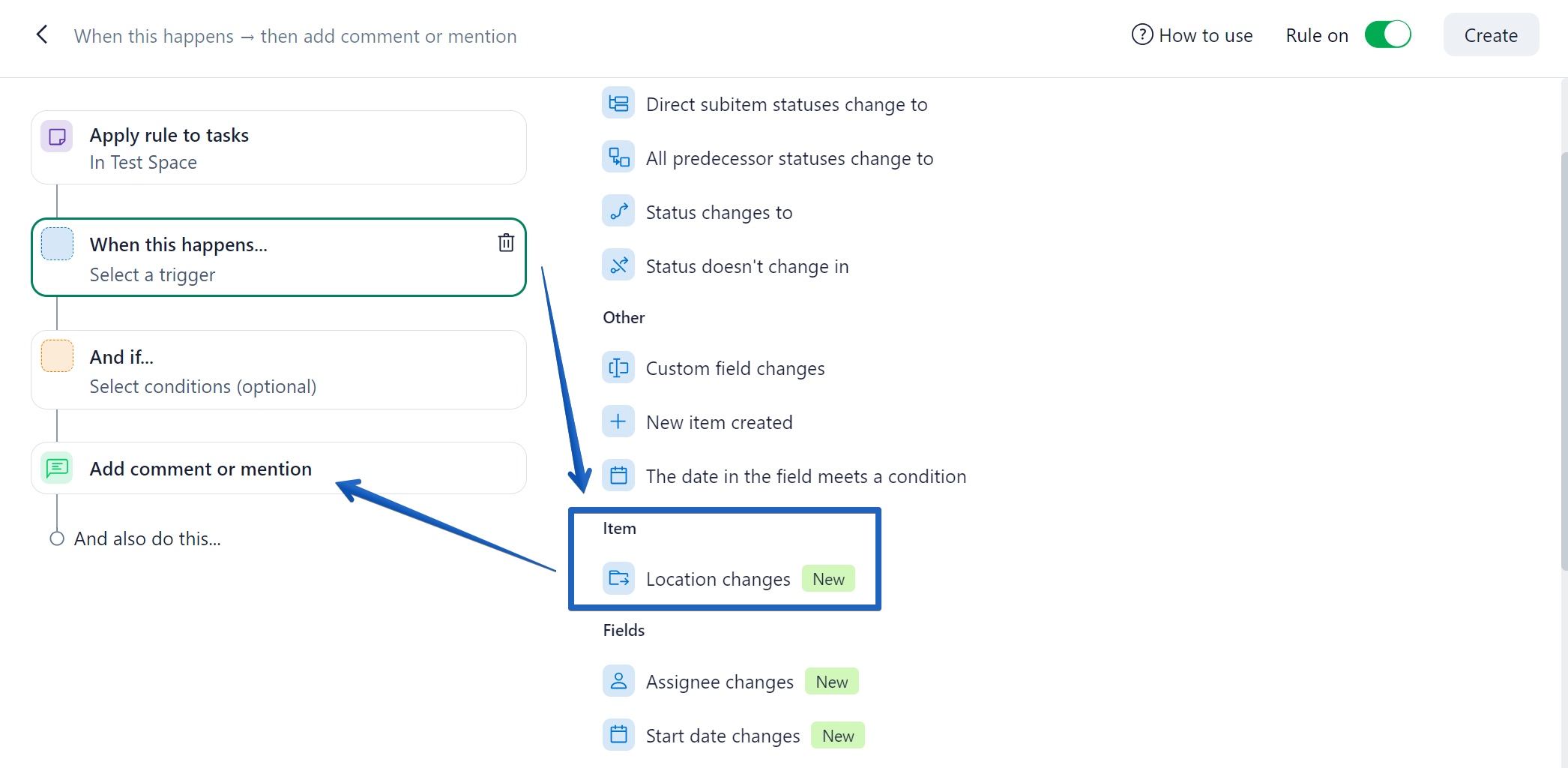Select the When this happens trigger step

click(278, 258)
